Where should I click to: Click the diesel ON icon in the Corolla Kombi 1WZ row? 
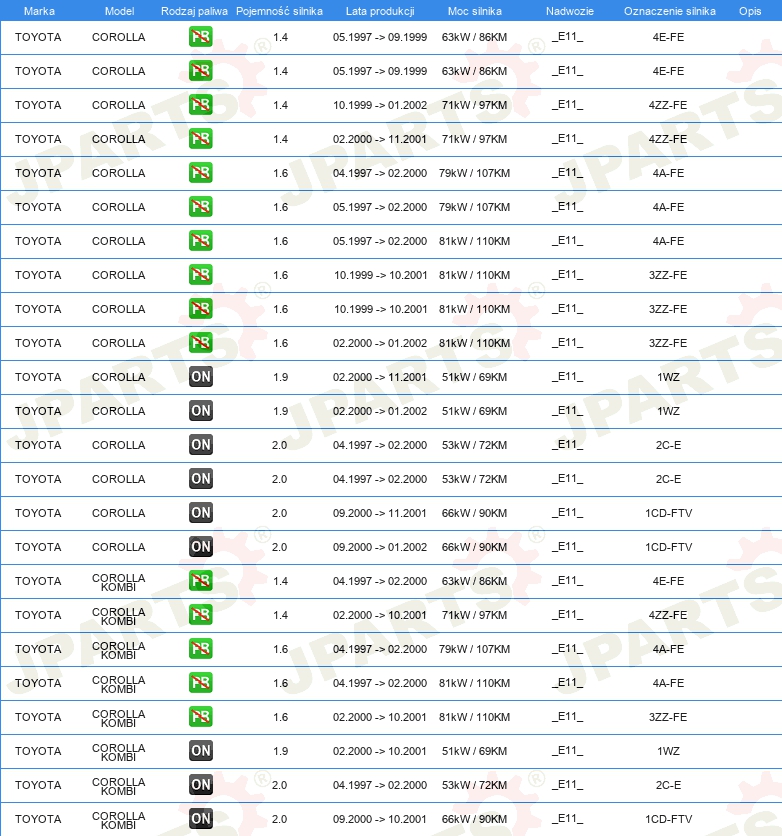200,751
